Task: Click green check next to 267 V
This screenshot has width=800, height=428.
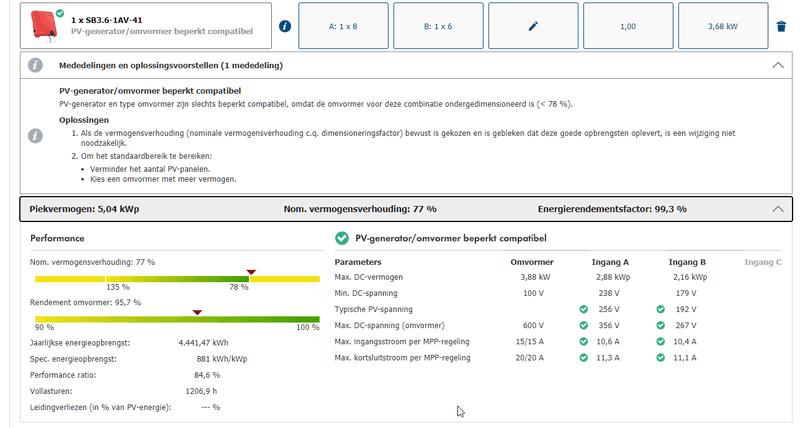Action: tap(661, 325)
